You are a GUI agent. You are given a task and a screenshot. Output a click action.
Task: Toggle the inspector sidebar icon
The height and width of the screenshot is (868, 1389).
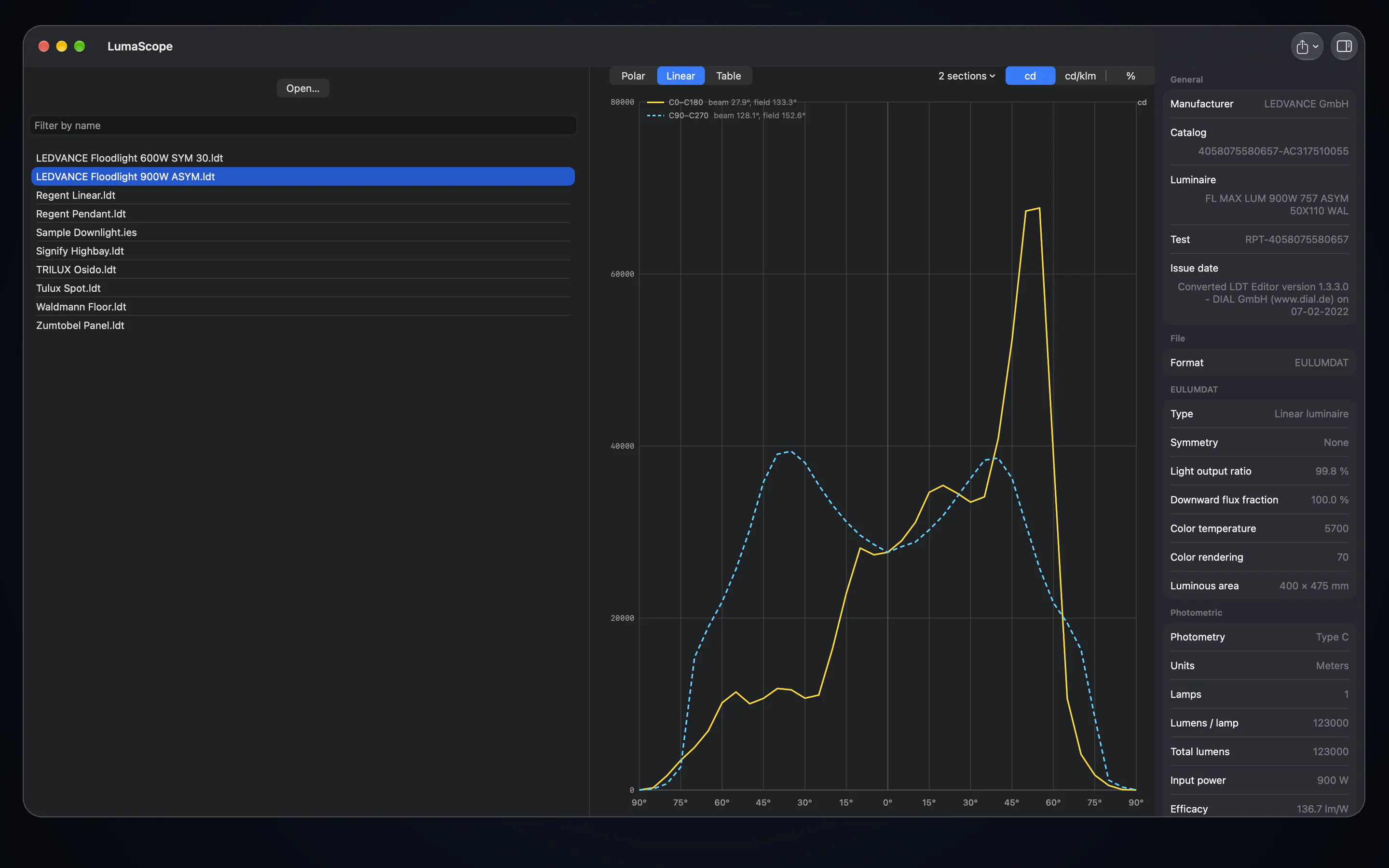pyautogui.click(x=1344, y=46)
